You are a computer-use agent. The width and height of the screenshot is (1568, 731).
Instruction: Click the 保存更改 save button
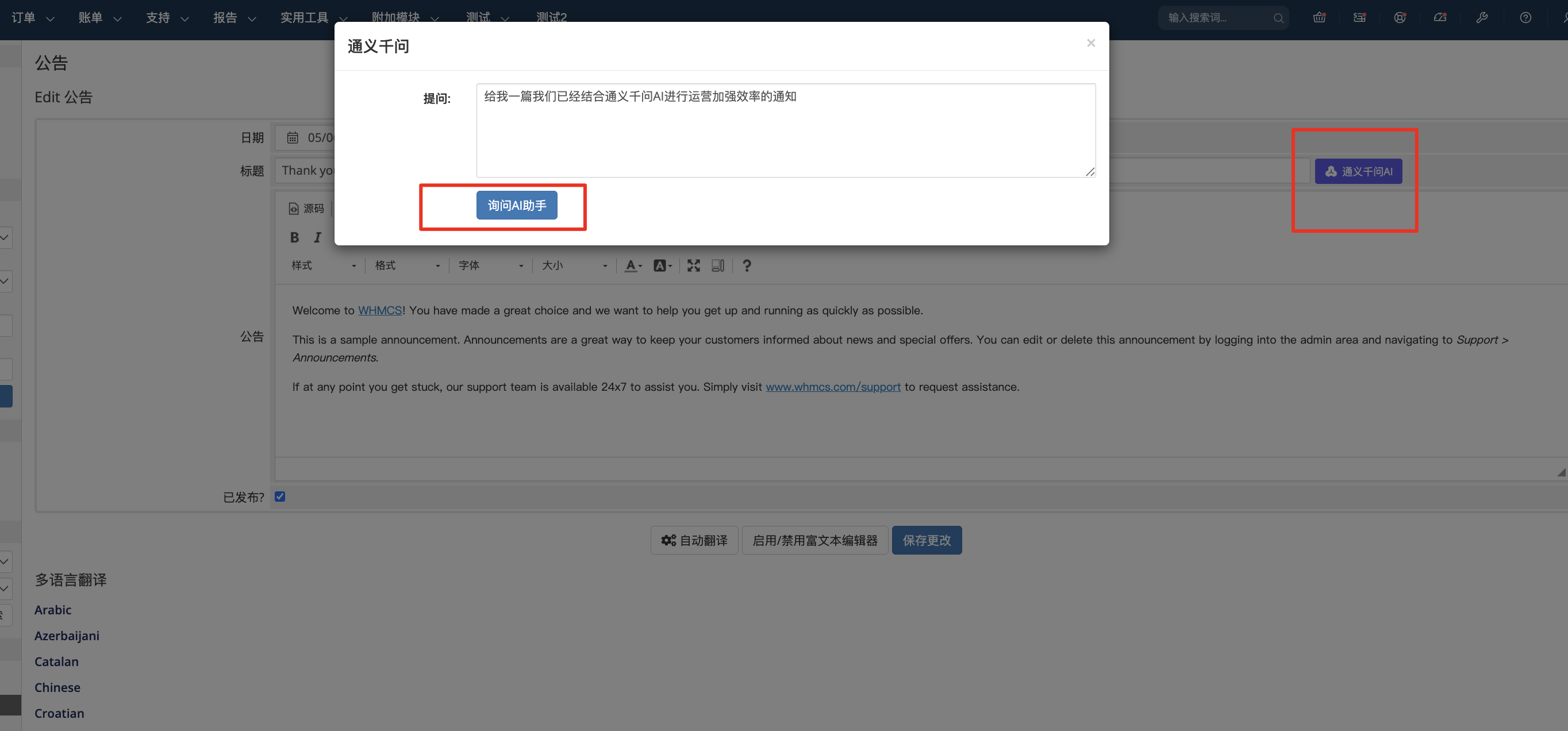coord(926,540)
